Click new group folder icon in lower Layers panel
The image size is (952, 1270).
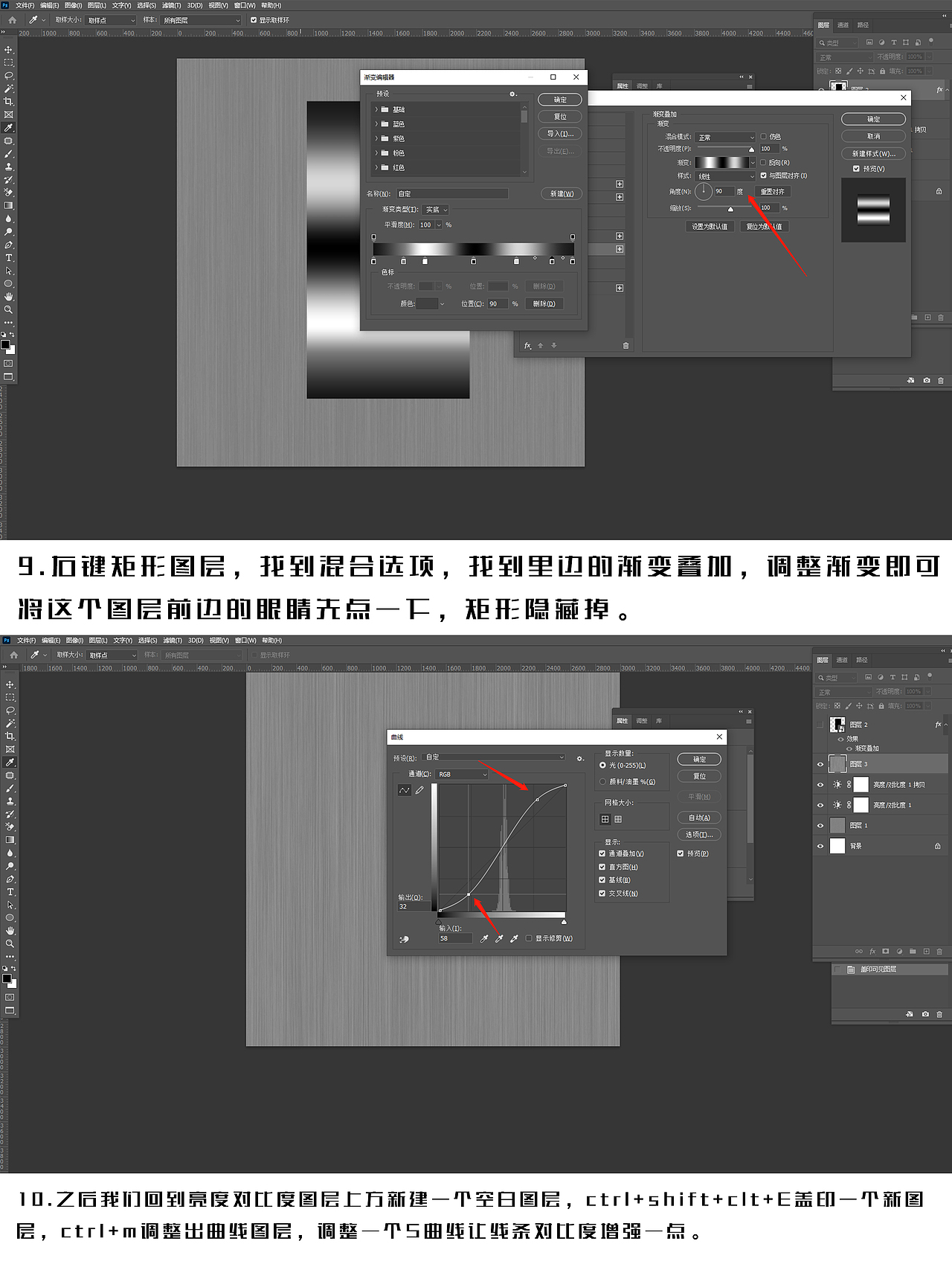(913, 951)
